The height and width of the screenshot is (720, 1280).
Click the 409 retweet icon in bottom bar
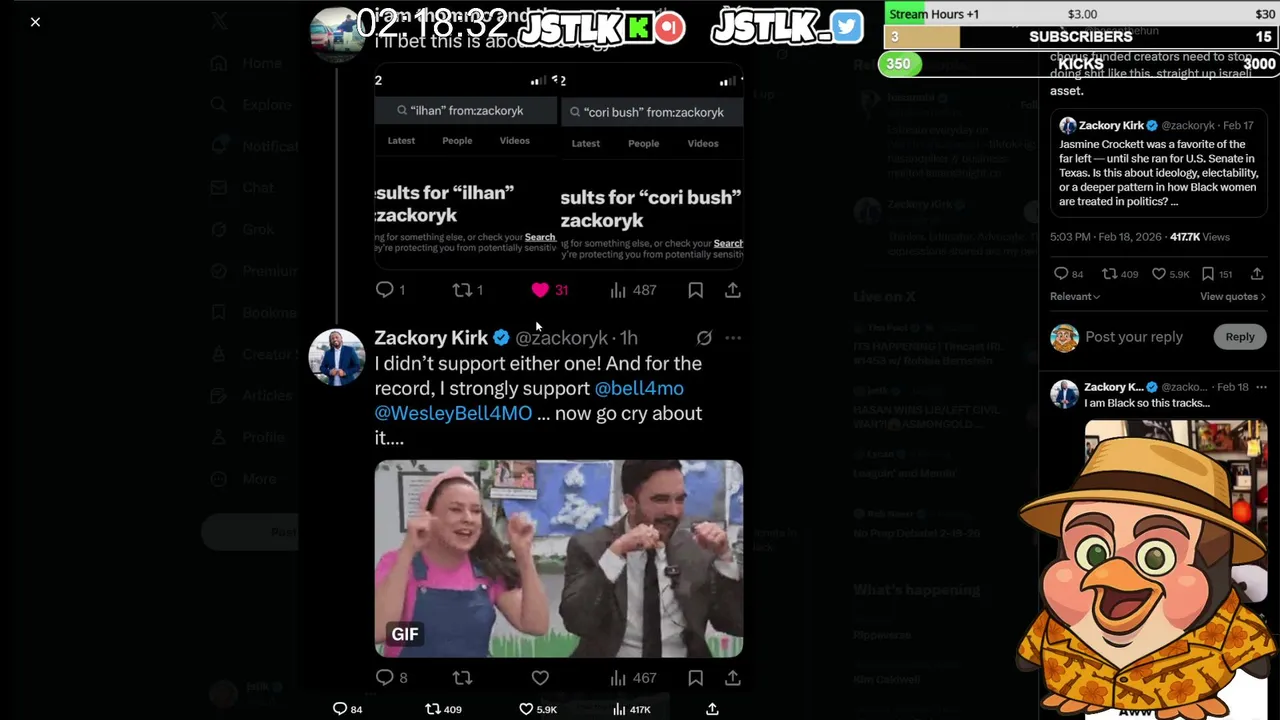coord(433,709)
